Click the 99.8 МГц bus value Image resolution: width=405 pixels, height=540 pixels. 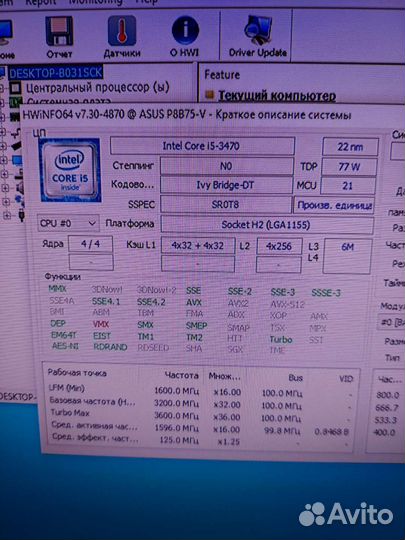coord(282,431)
